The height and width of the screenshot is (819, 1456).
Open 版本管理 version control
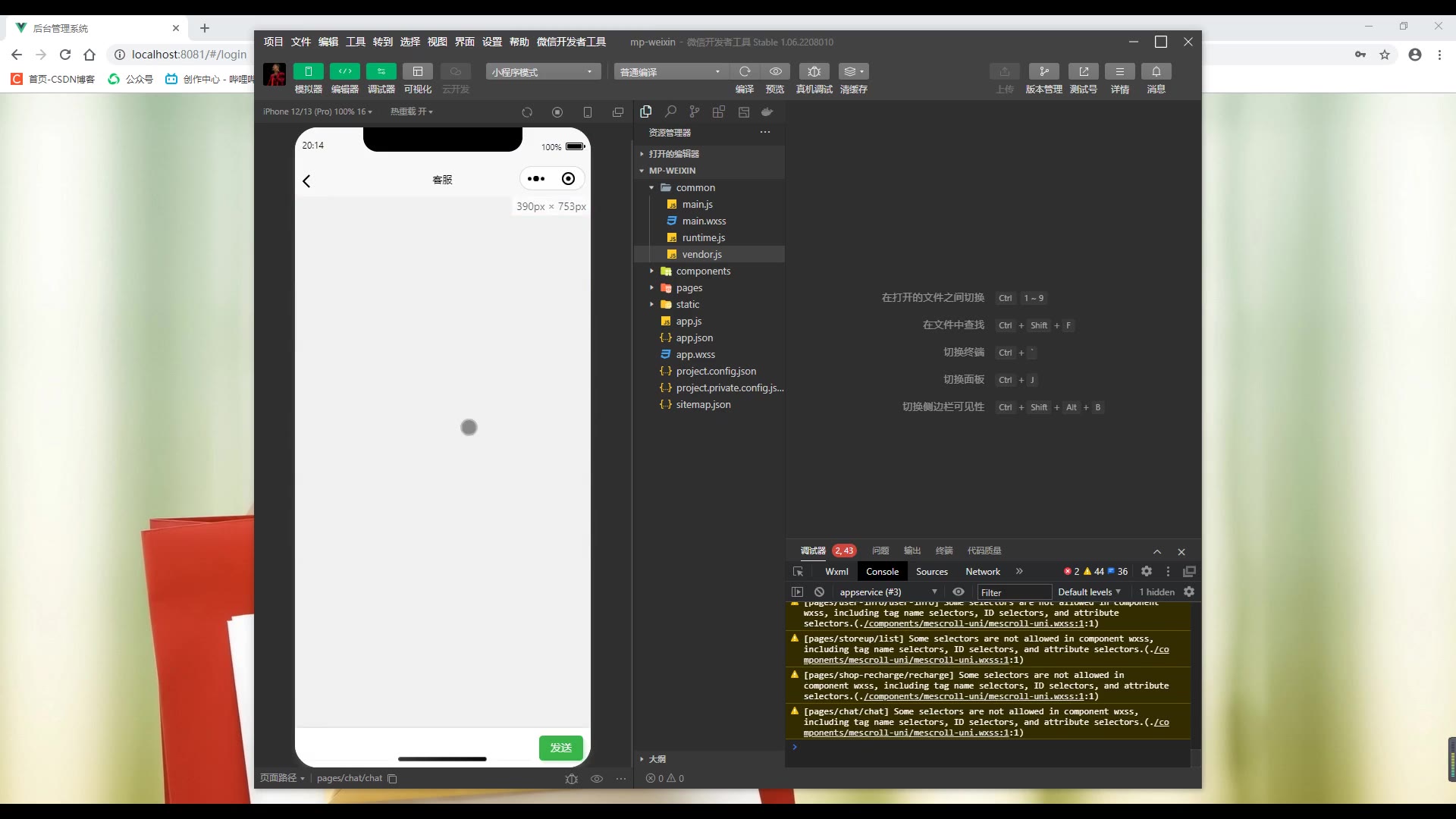tap(1044, 71)
